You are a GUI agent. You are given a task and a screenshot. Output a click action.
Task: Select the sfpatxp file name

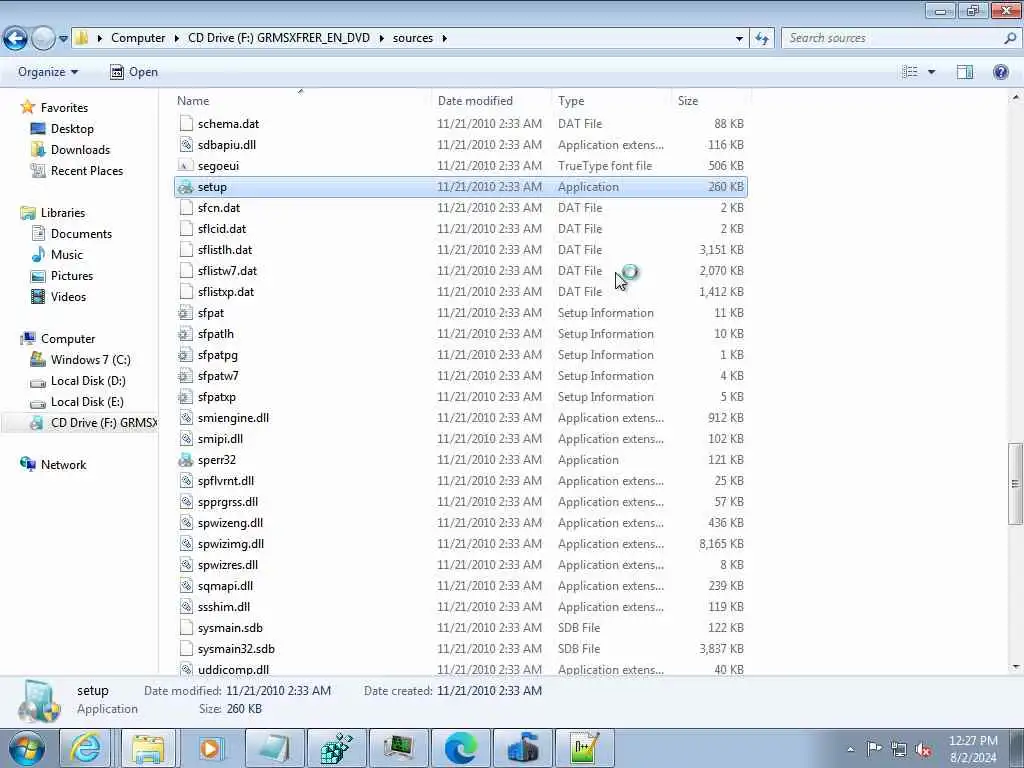point(217,396)
